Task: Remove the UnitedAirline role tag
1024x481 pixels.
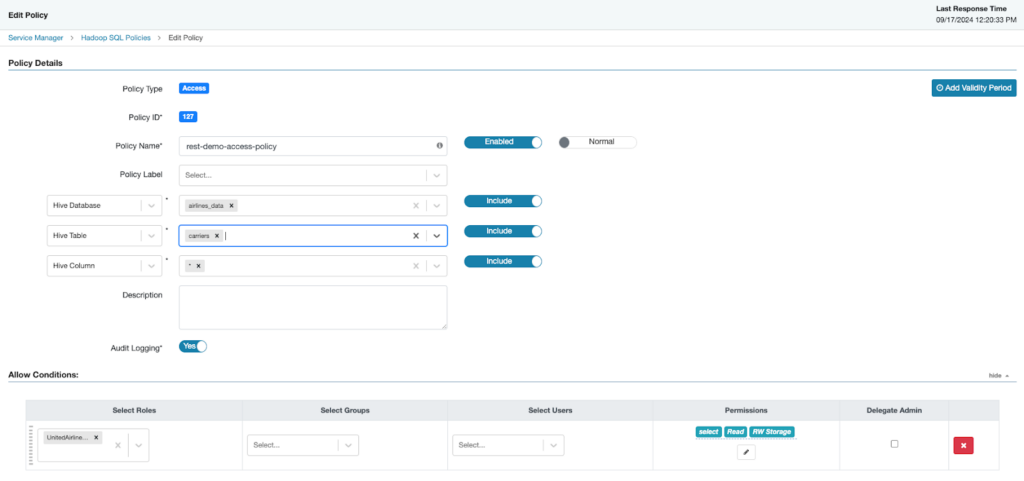Action: coord(96,438)
